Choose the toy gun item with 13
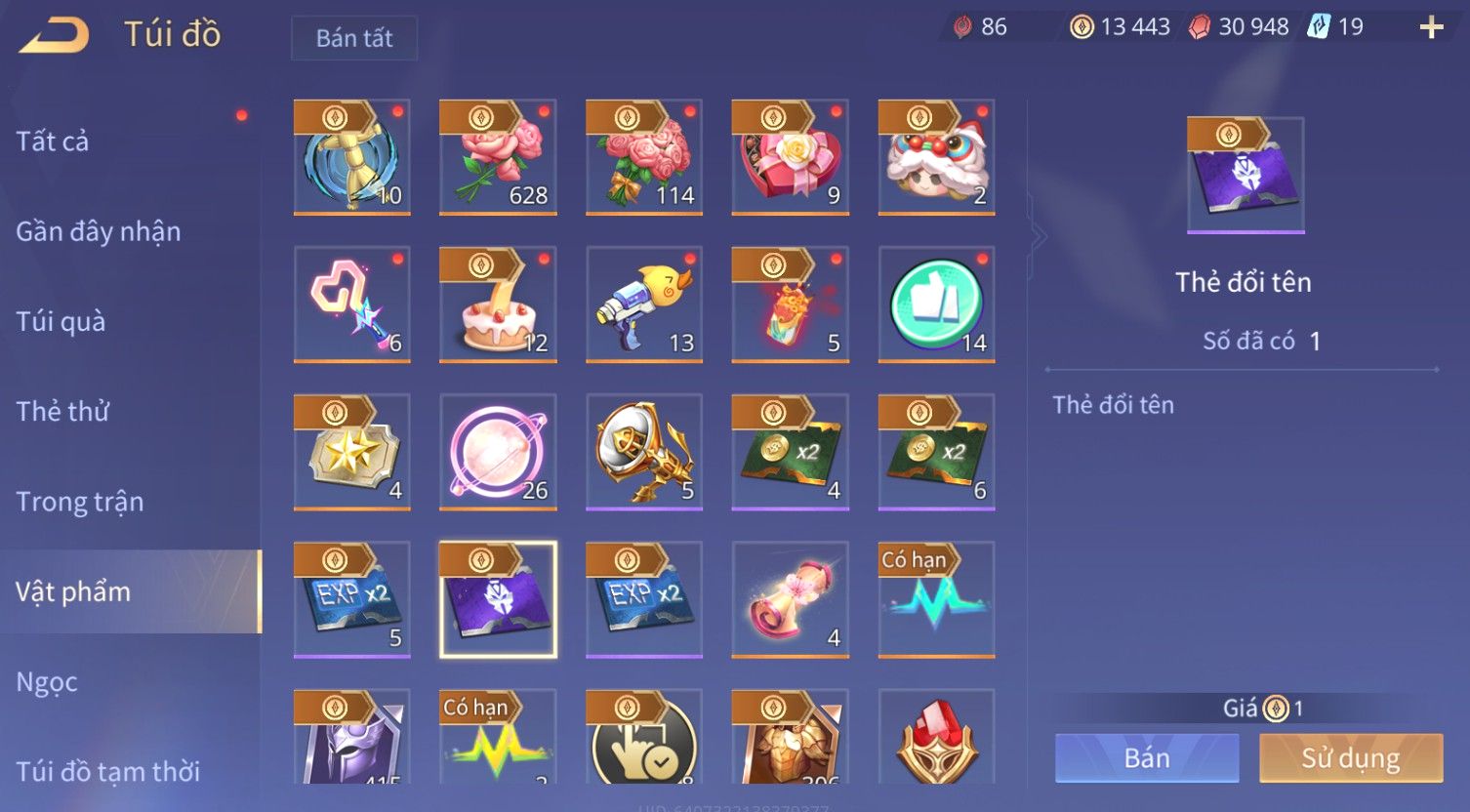Image resolution: width=1470 pixels, height=812 pixels. pos(644,304)
